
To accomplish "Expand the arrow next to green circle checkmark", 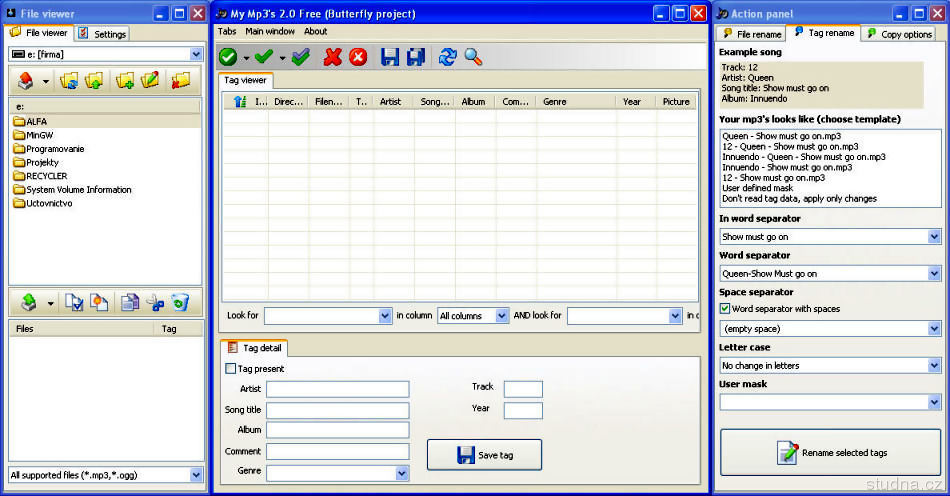I will pyautogui.click(x=246, y=58).
